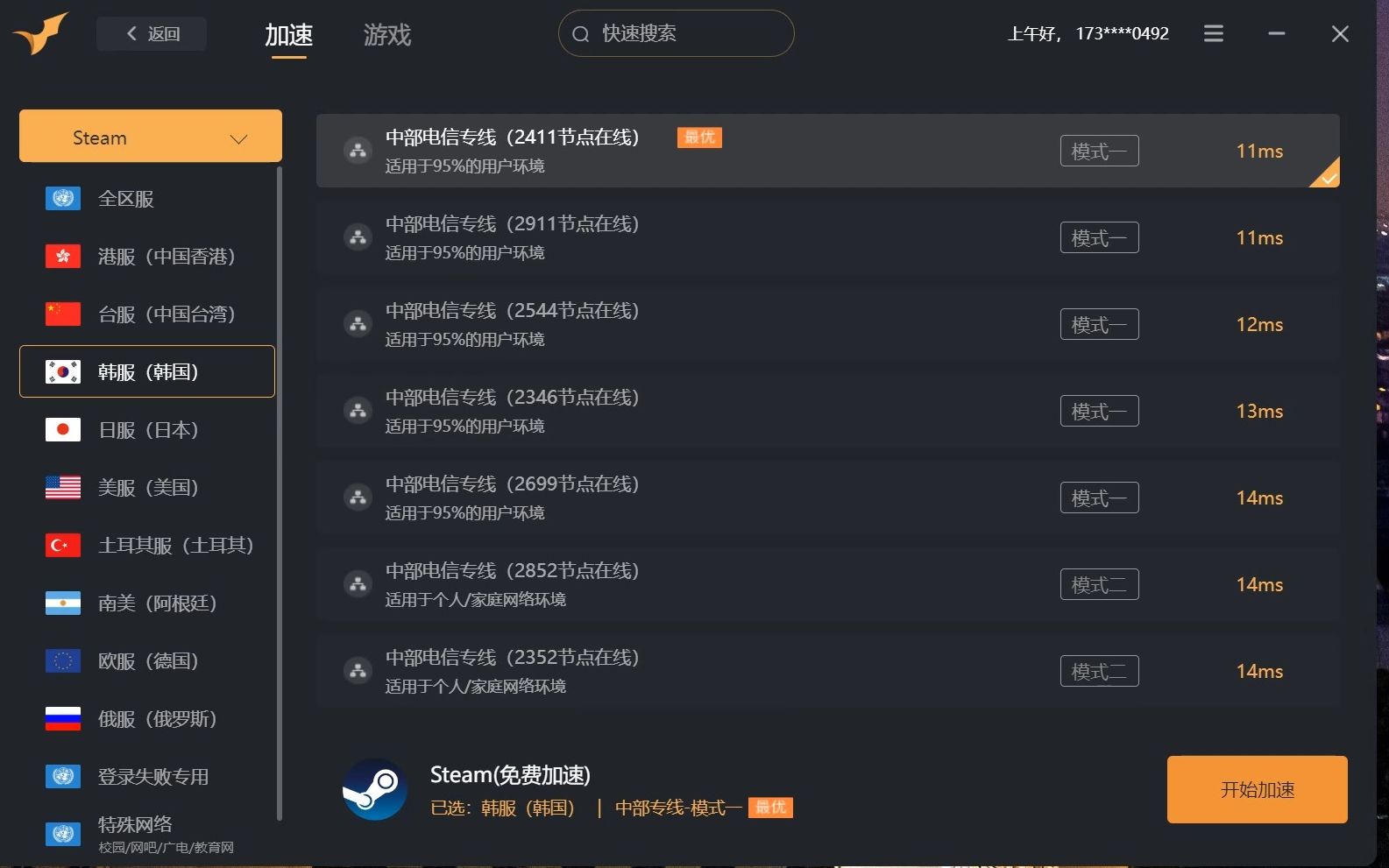
Task: Open 模式一 selector on 2411 line
Action: (x=1099, y=151)
